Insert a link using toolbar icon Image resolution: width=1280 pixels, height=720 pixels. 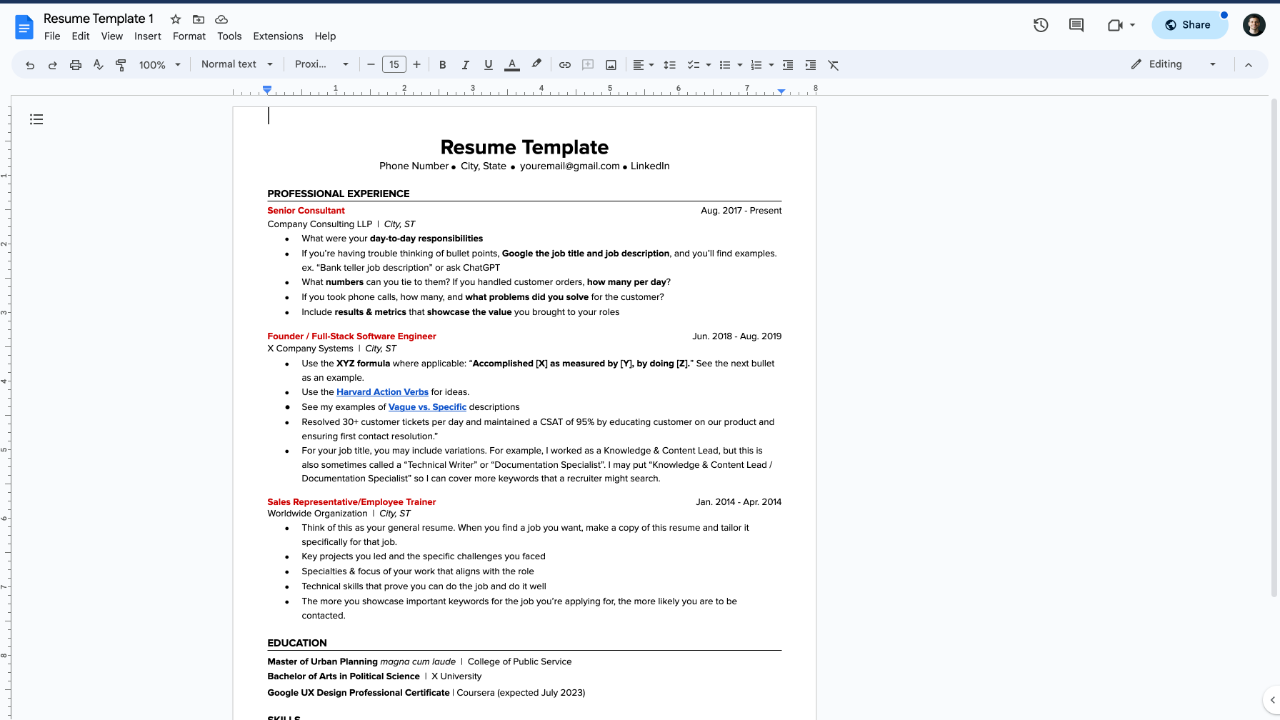(x=564, y=64)
